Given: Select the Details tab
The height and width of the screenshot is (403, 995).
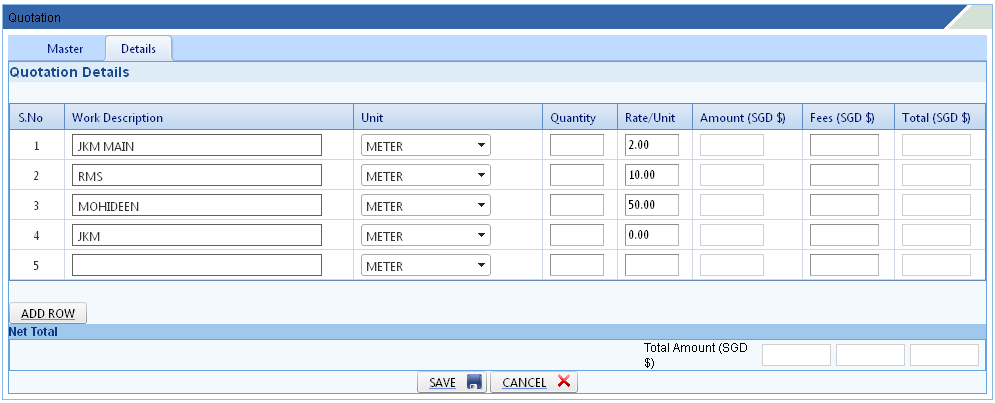Looking at the screenshot, I should (x=138, y=49).
